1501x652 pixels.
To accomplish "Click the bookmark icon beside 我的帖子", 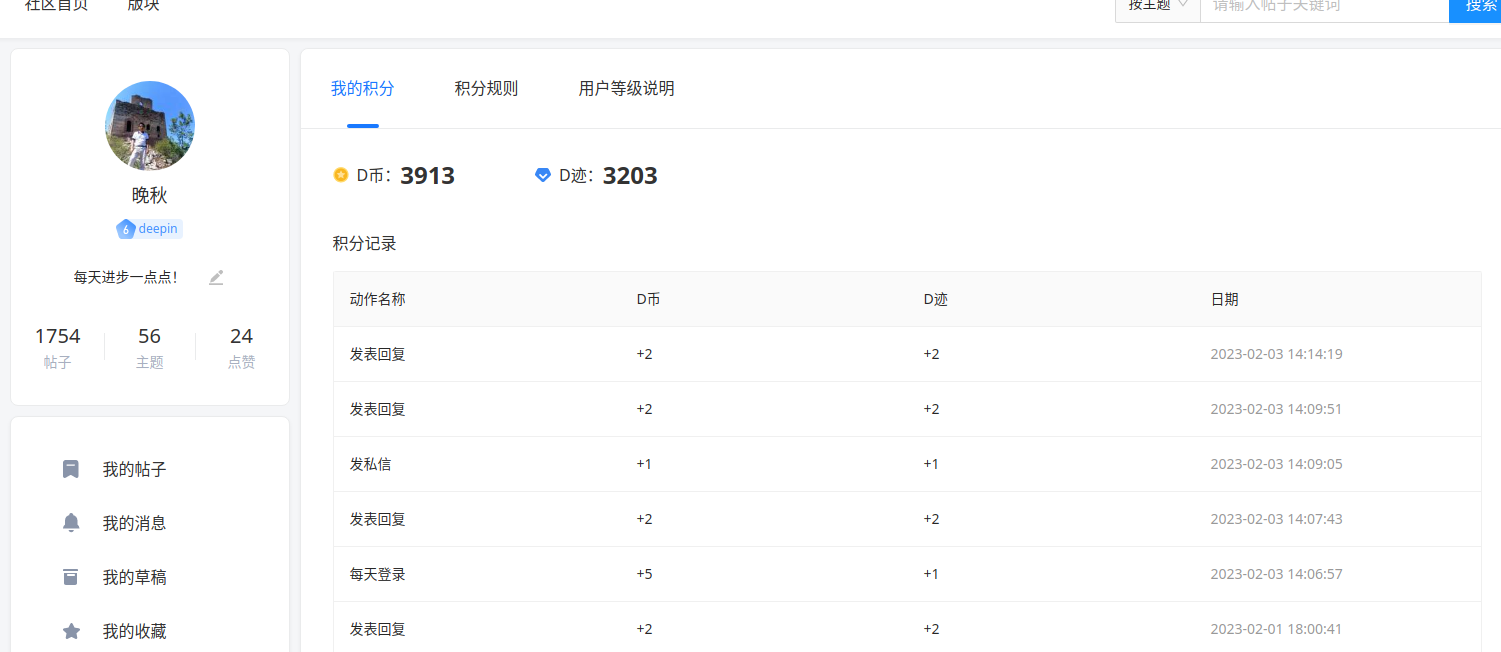I will coord(71,469).
